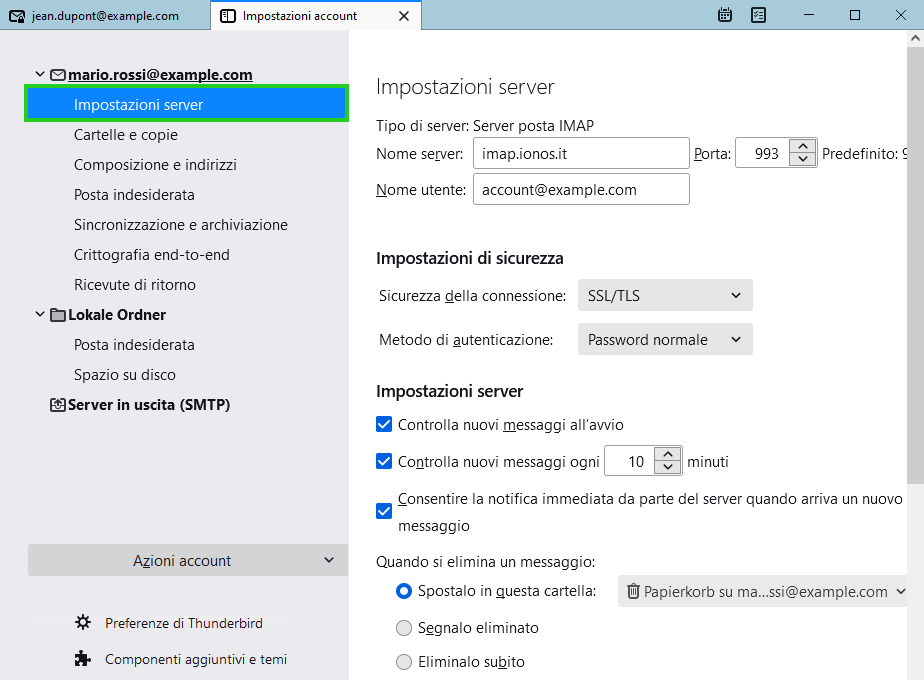Open Metodo di autenticazione dropdown
924x680 pixels.
(665, 339)
